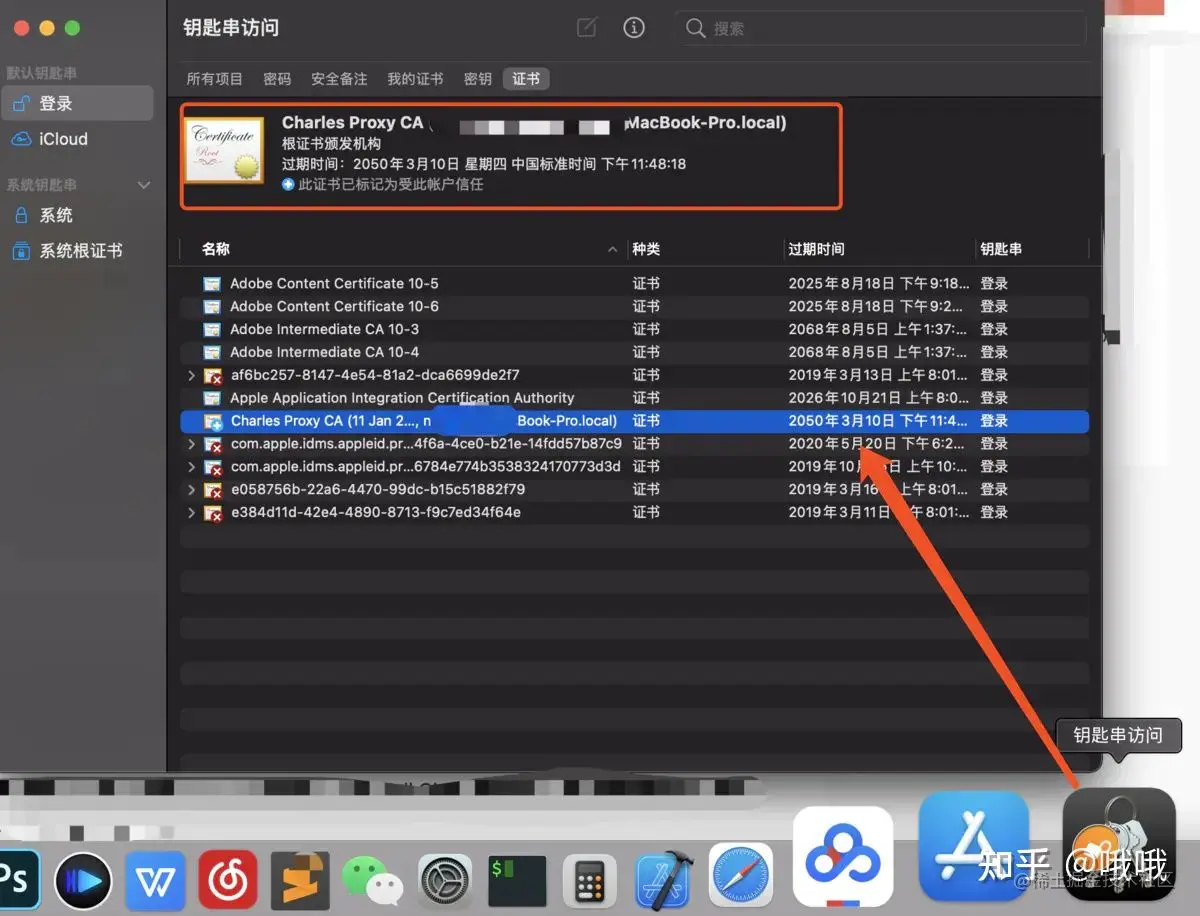Image resolution: width=1200 pixels, height=916 pixels.
Task: Click certificate icon of Adobe Intermediate CA 10-4
Action: point(212,352)
